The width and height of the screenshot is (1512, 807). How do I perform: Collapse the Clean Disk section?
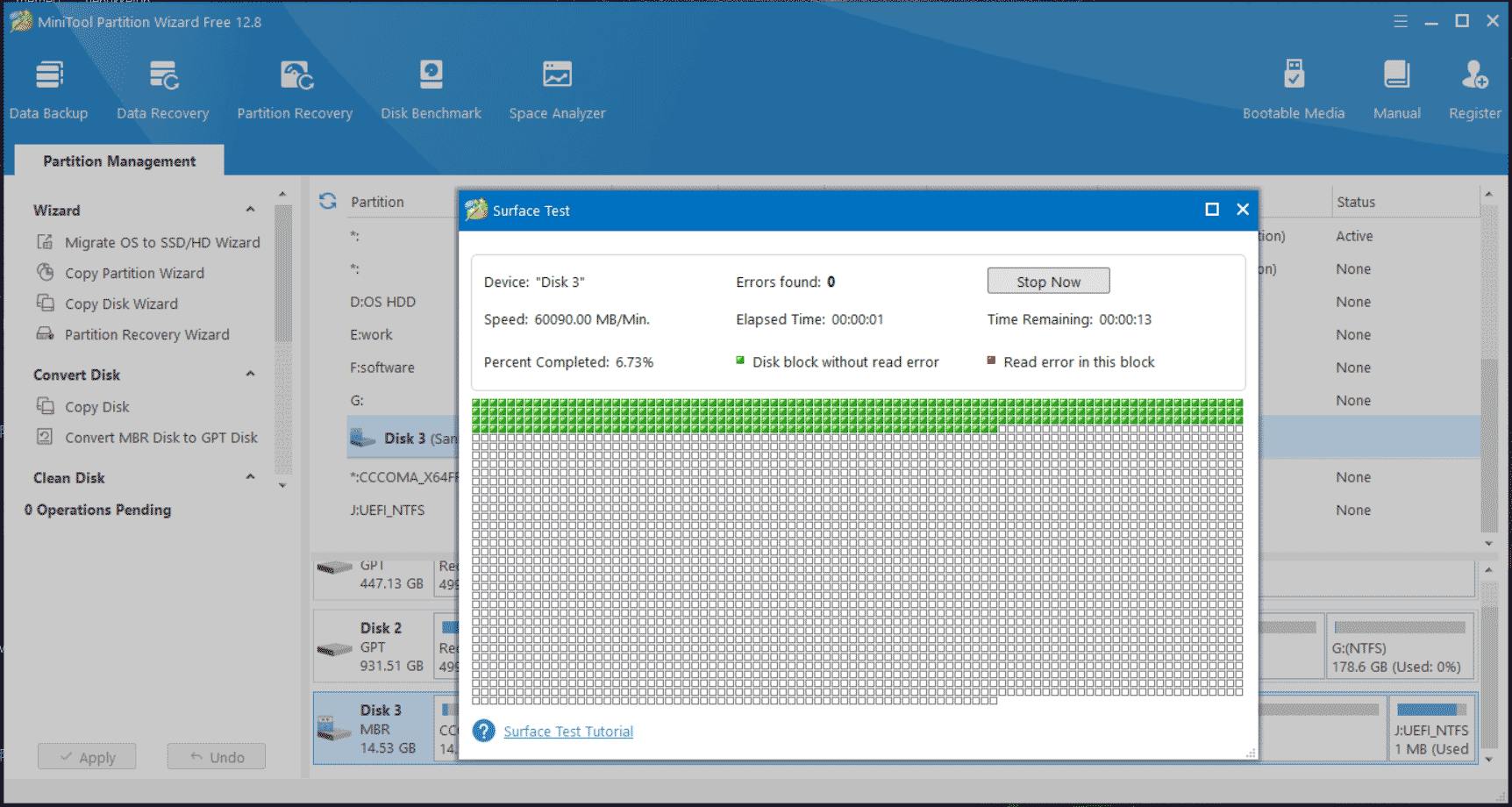pos(250,477)
